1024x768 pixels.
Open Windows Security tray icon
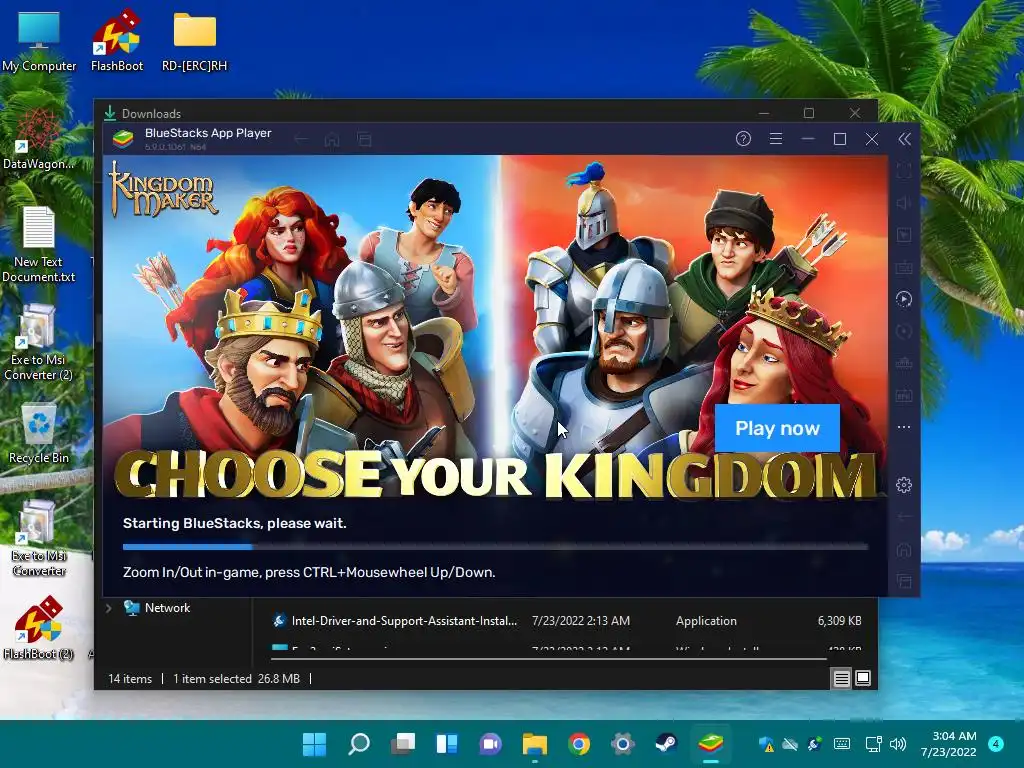coord(767,744)
